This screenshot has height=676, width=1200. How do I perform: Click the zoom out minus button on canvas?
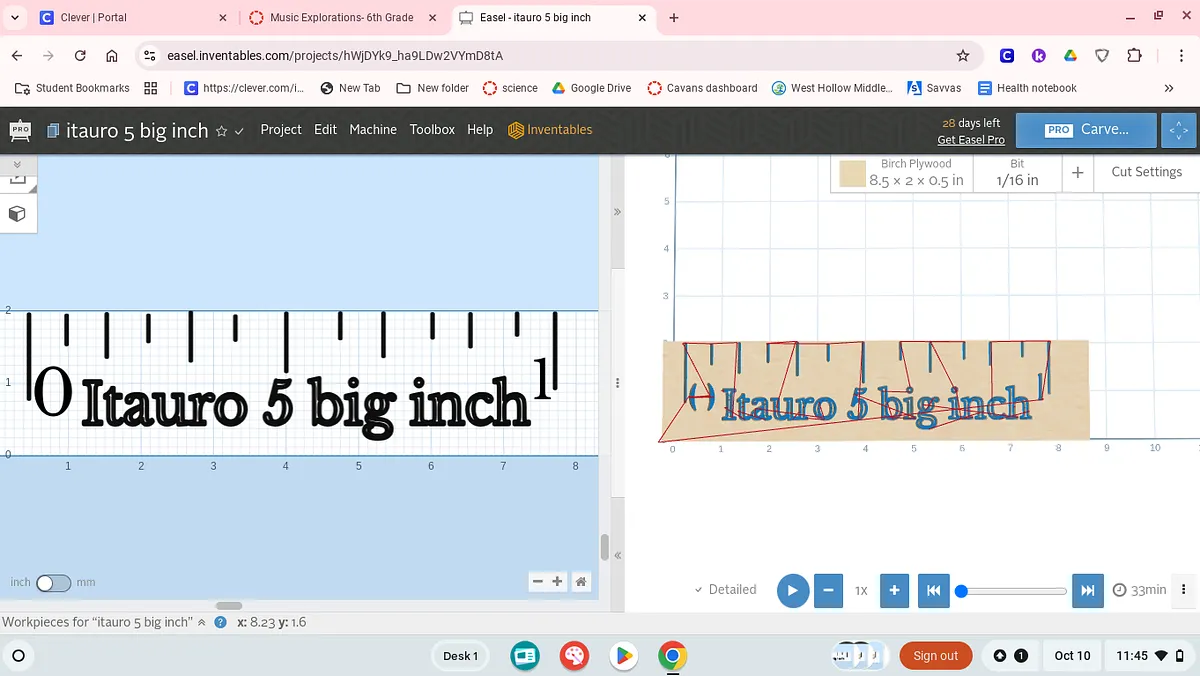[x=538, y=582]
